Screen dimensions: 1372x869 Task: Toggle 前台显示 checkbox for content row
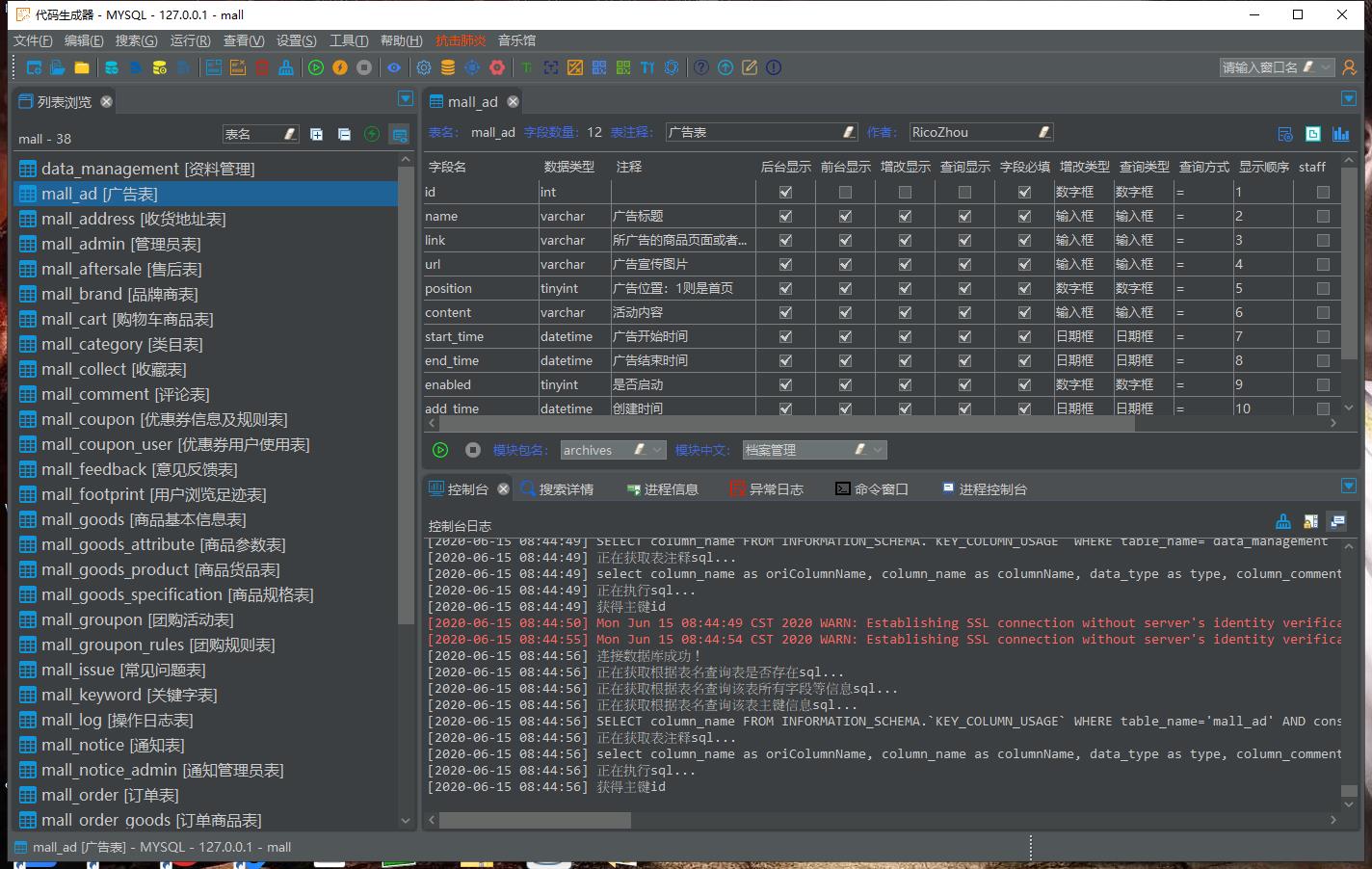pyautogui.click(x=845, y=312)
